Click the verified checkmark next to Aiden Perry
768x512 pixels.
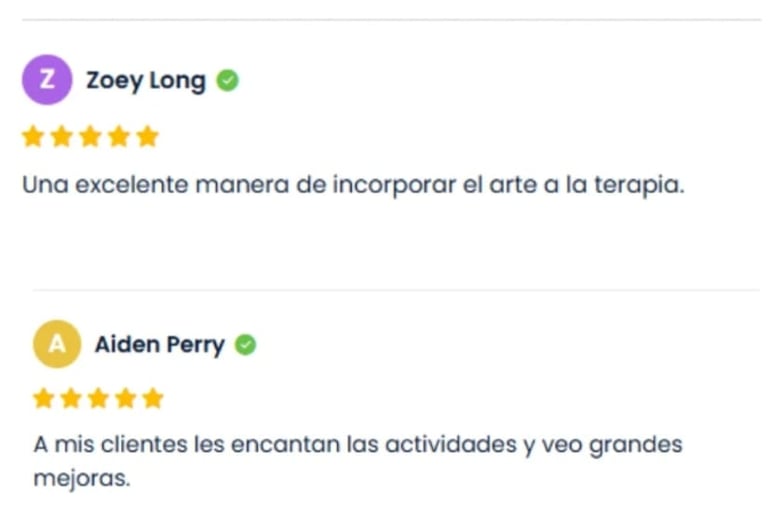(245, 345)
